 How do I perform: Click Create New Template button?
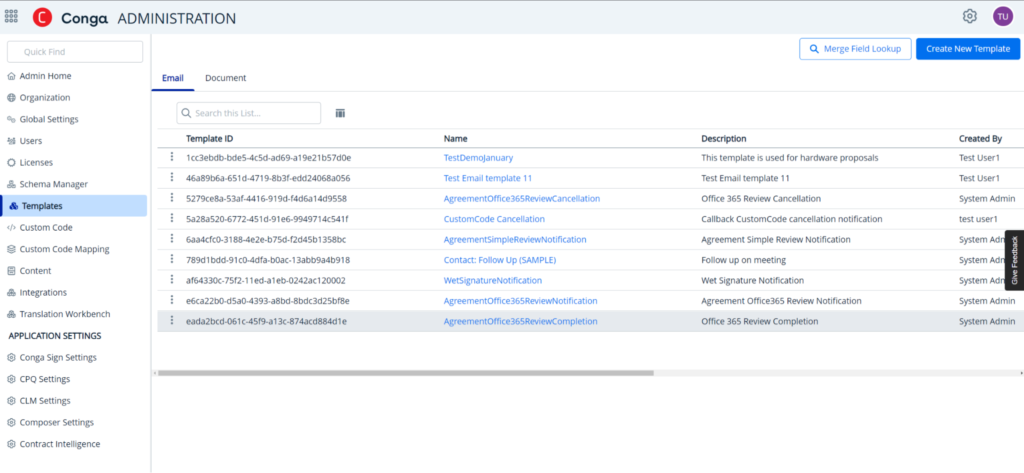[x=968, y=49]
